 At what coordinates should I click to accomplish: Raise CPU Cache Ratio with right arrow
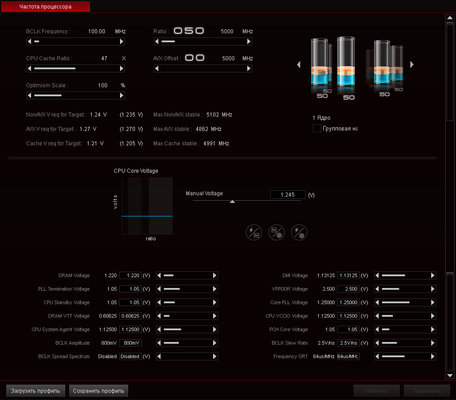[121, 68]
